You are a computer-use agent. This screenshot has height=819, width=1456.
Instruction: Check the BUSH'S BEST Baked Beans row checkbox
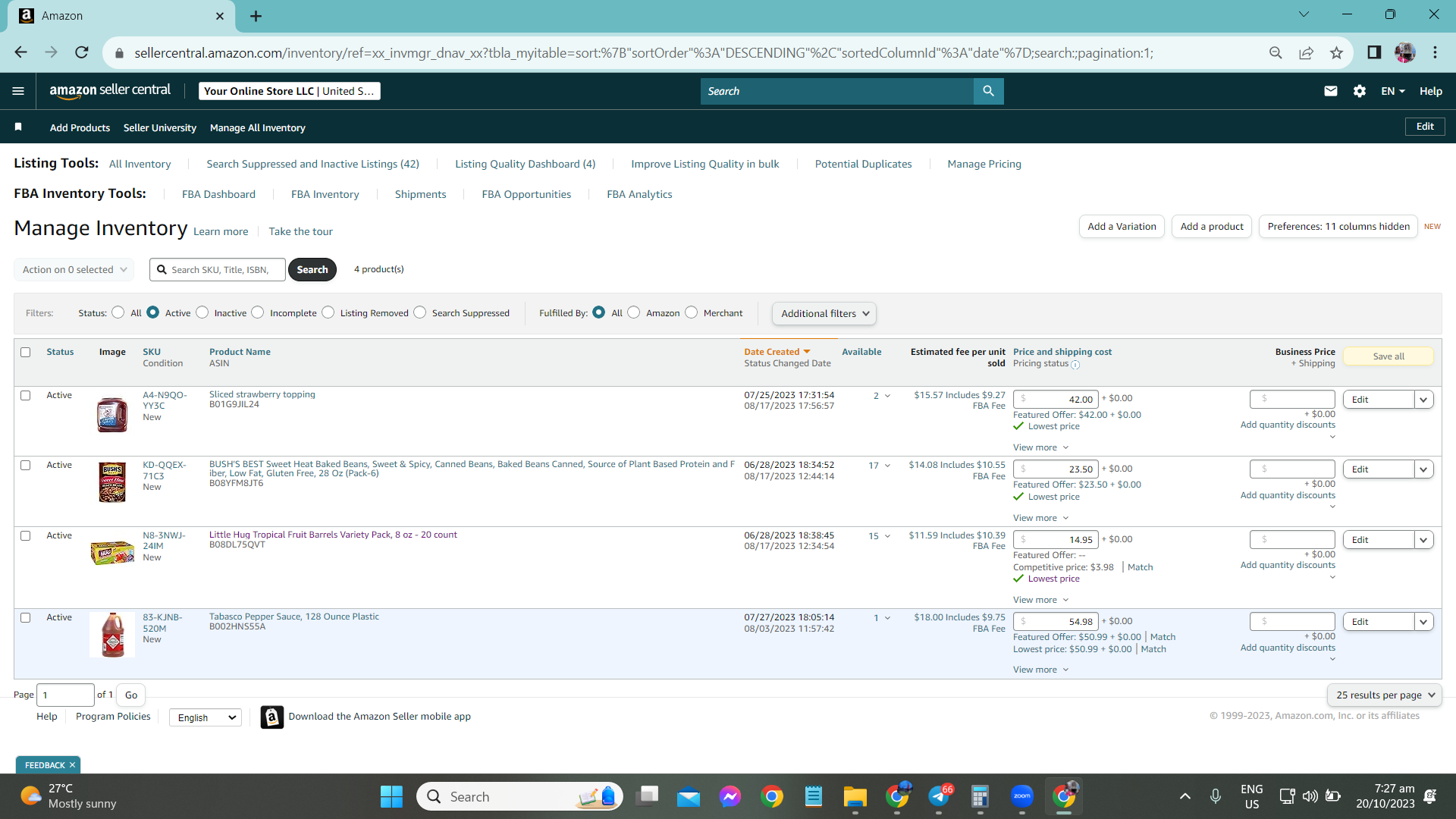click(x=26, y=466)
